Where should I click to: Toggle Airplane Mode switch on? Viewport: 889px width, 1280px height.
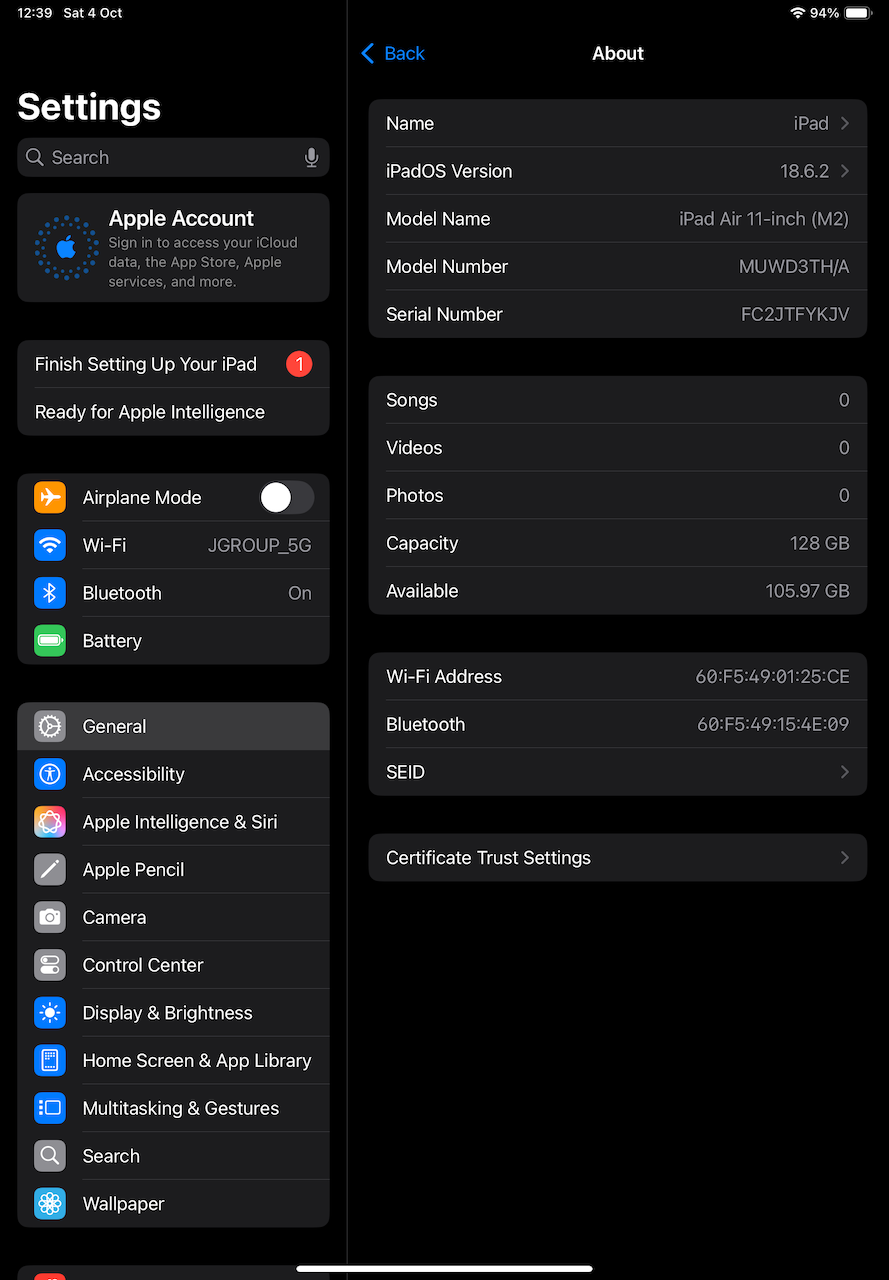286,497
